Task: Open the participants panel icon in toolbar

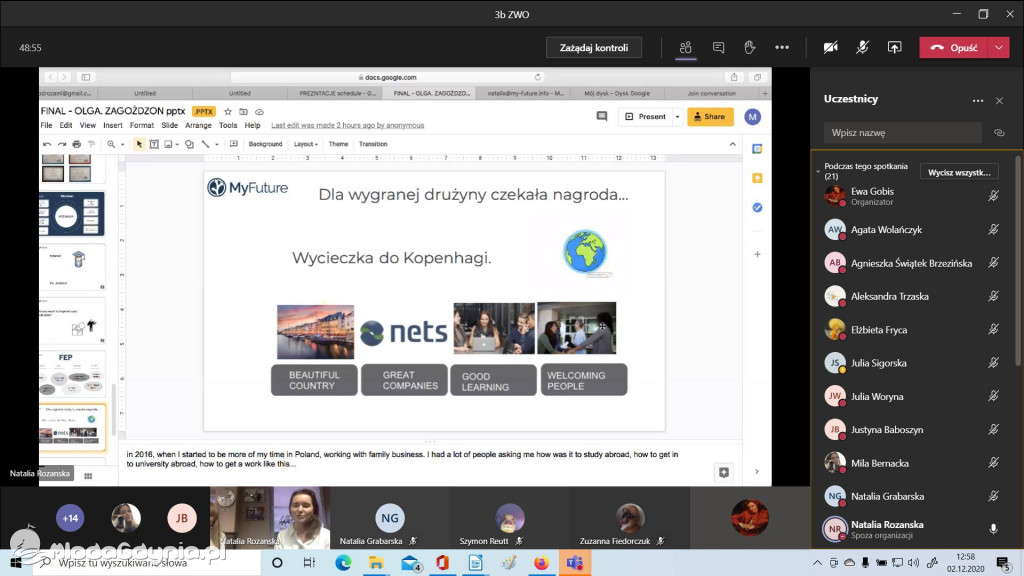Action: 685,47
